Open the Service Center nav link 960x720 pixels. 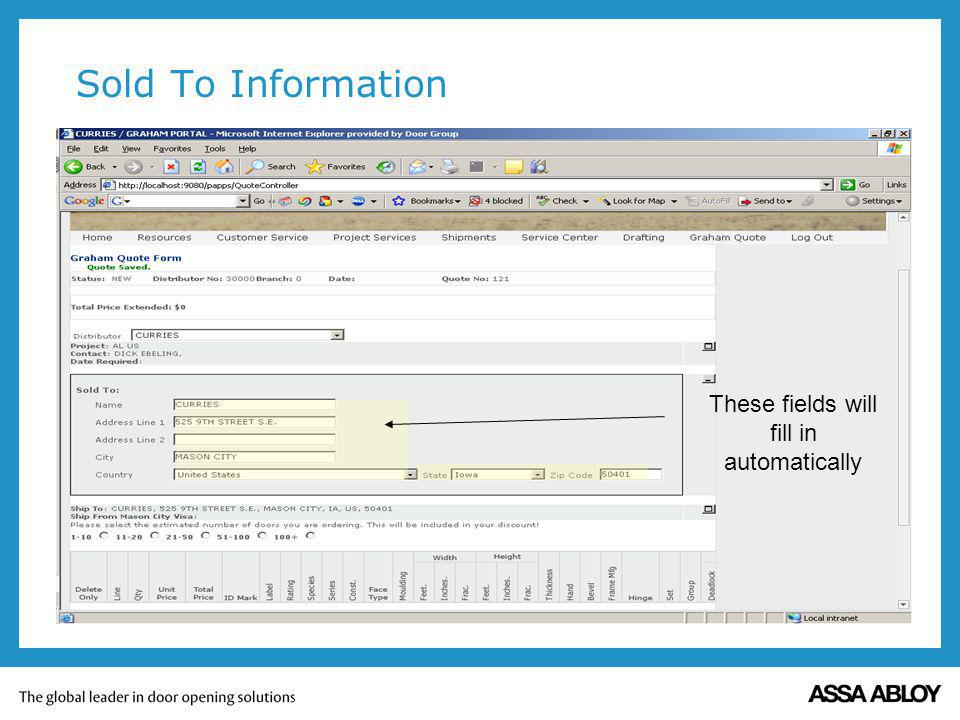pyautogui.click(x=560, y=237)
